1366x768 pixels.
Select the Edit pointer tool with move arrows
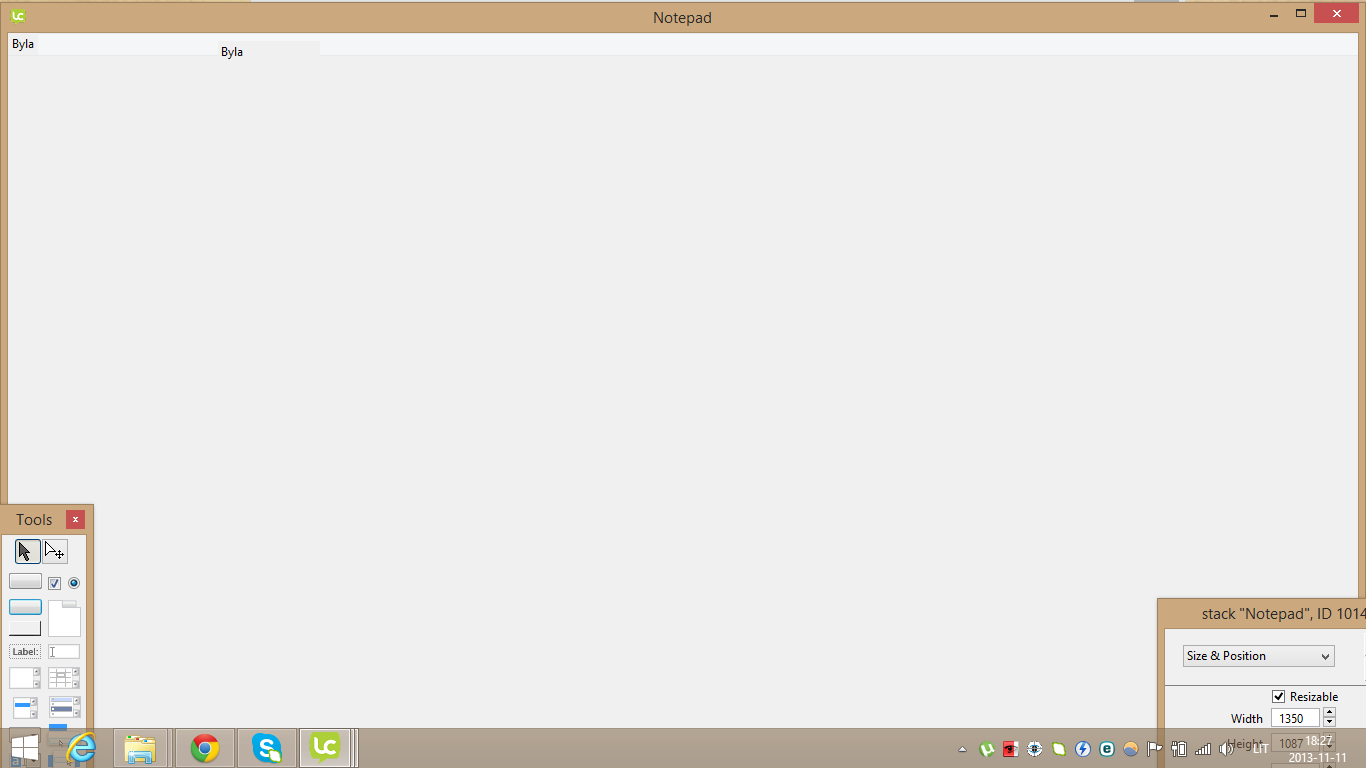tap(55, 551)
